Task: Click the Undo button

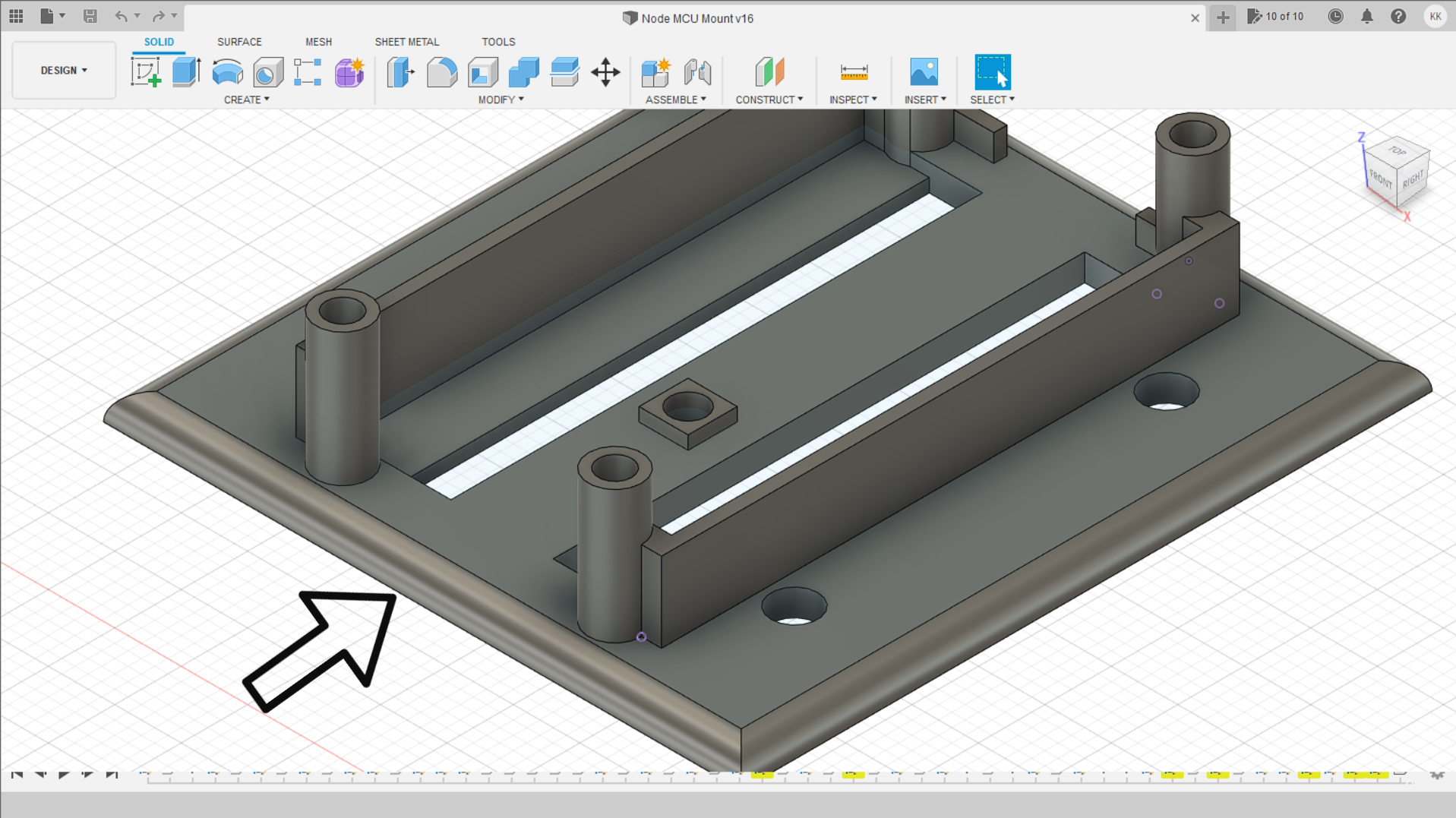Action: tap(122, 16)
